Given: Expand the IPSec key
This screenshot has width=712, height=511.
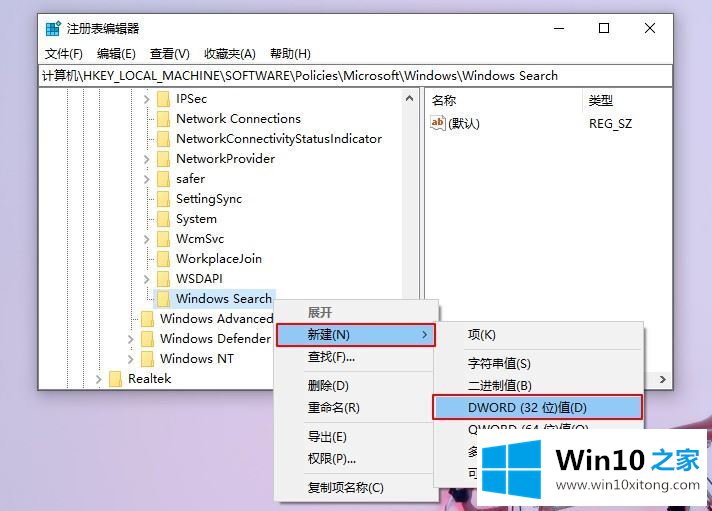Looking at the screenshot, I should [x=146, y=99].
